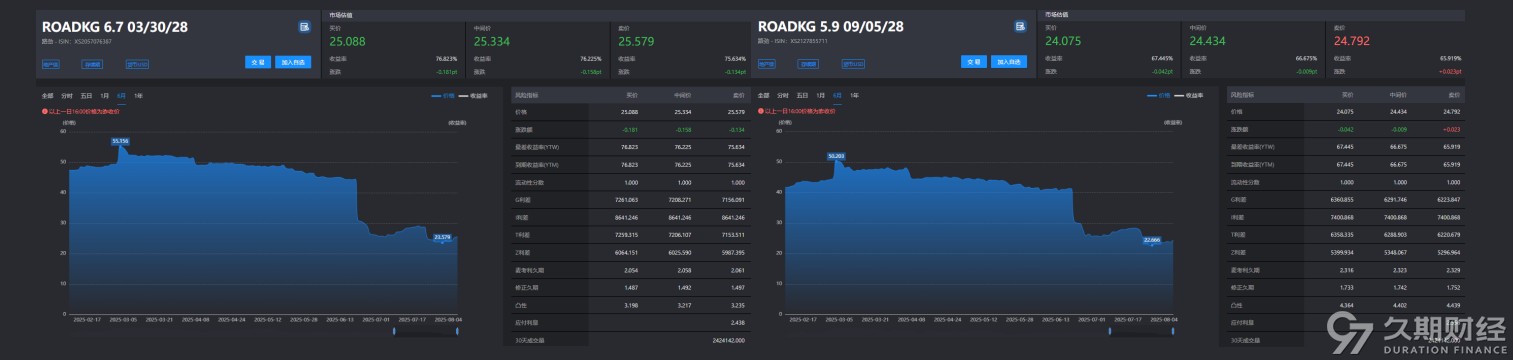Click the red info icon above the ROADKG 6.7 chart
The width and height of the screenshot is (1513, 360).
pos(45,111)
